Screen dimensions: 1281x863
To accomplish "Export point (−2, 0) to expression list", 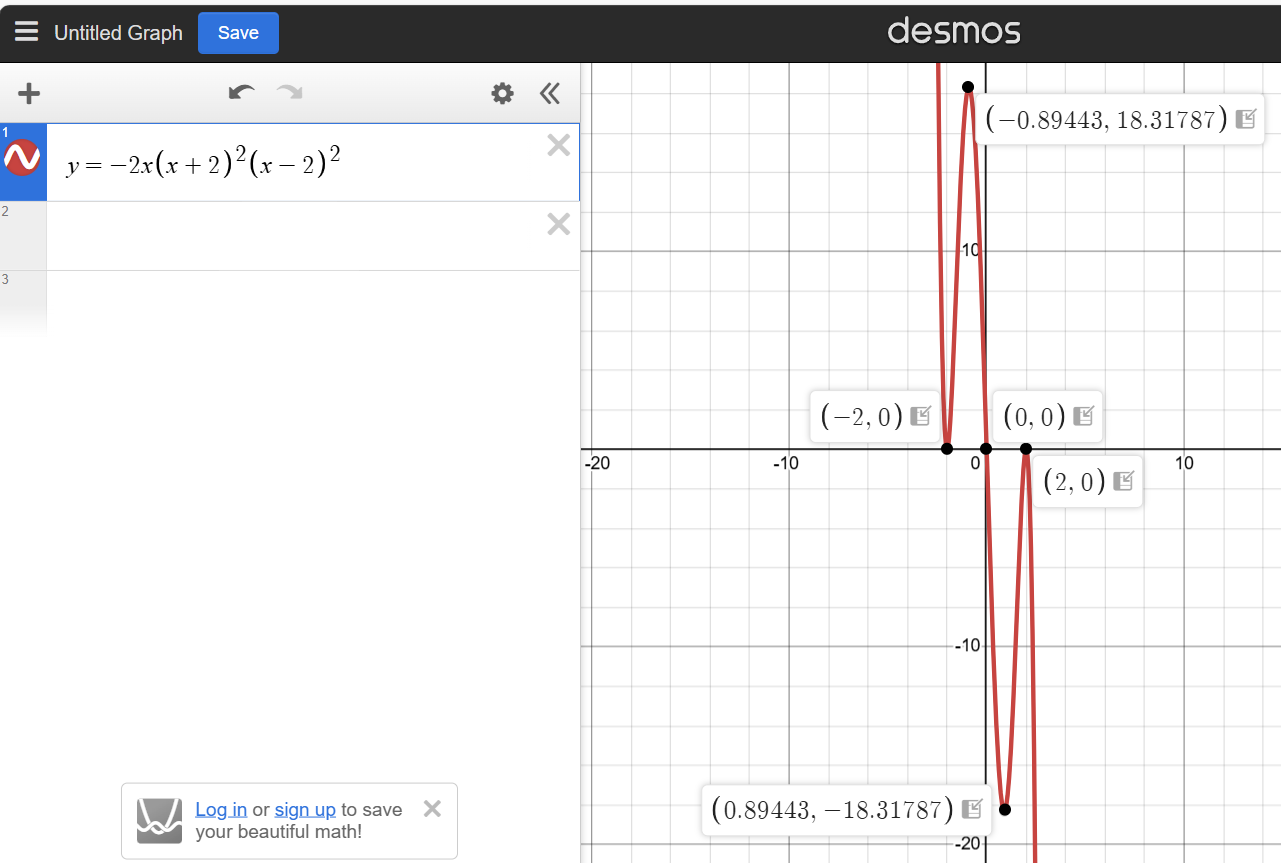I will coord(920,416).
